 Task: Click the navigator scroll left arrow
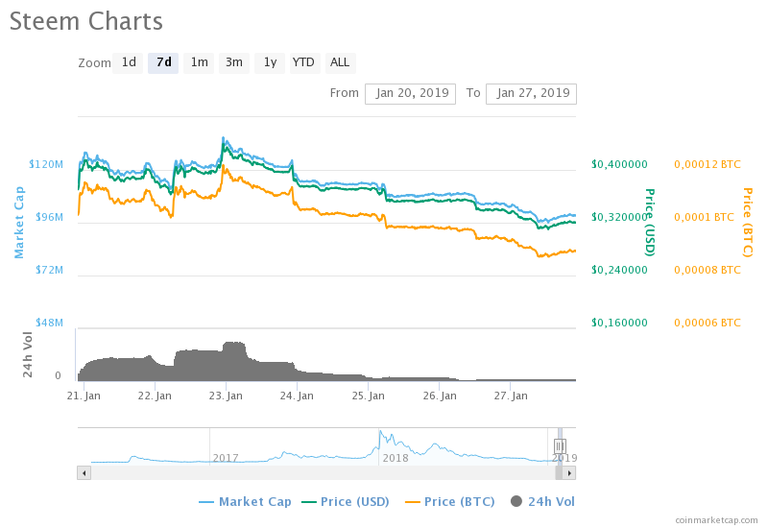(x=84, y=473)
